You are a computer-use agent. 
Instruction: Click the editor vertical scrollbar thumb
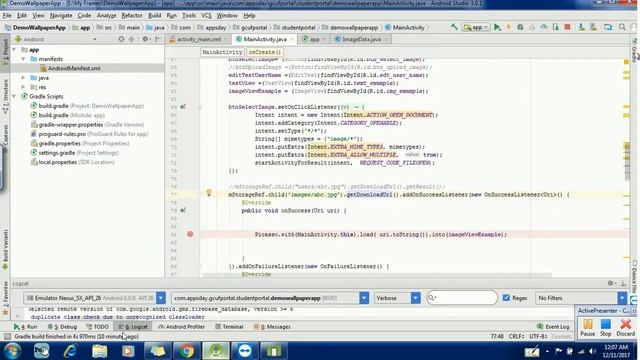pyautogui.click(x=627, y=160)
